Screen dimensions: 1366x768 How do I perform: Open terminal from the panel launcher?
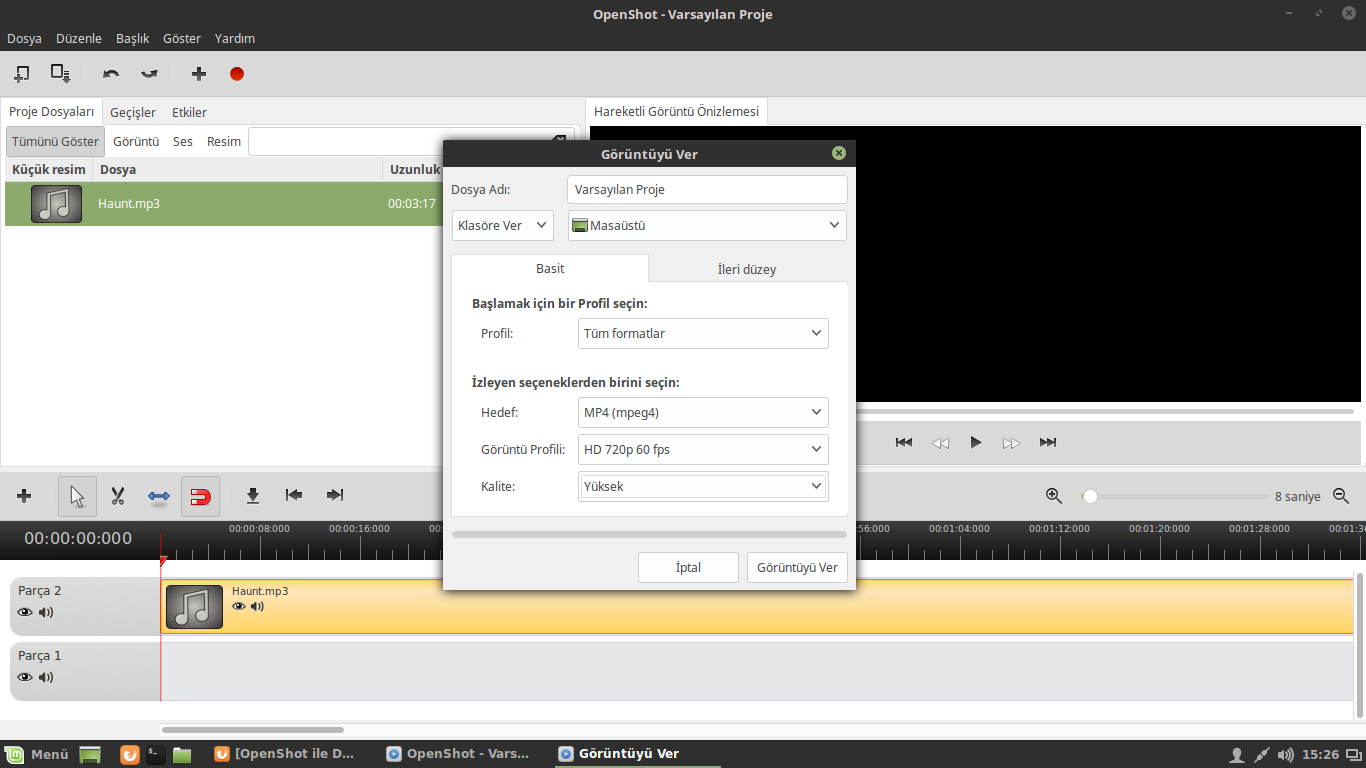156,754
